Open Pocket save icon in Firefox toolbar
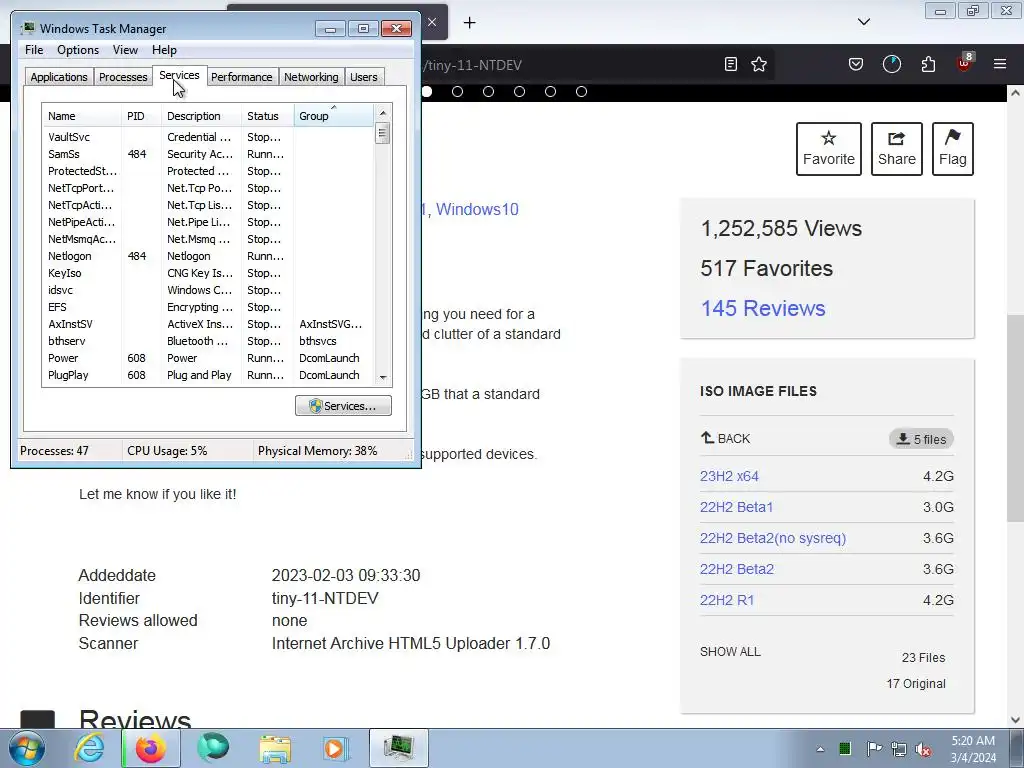 click(x=856, y=64)
